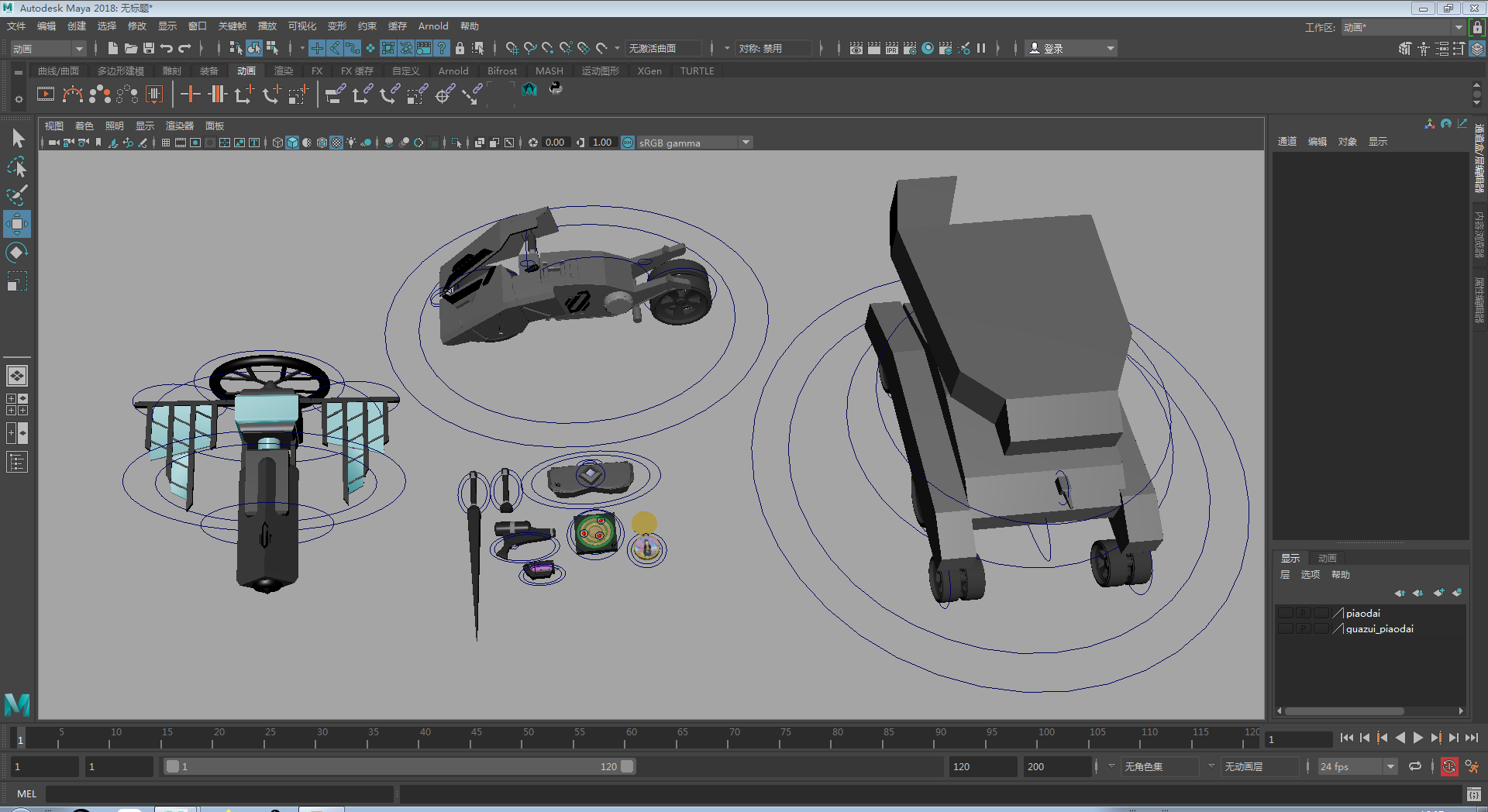Open the workspace 动画* dropdown

1403,27
